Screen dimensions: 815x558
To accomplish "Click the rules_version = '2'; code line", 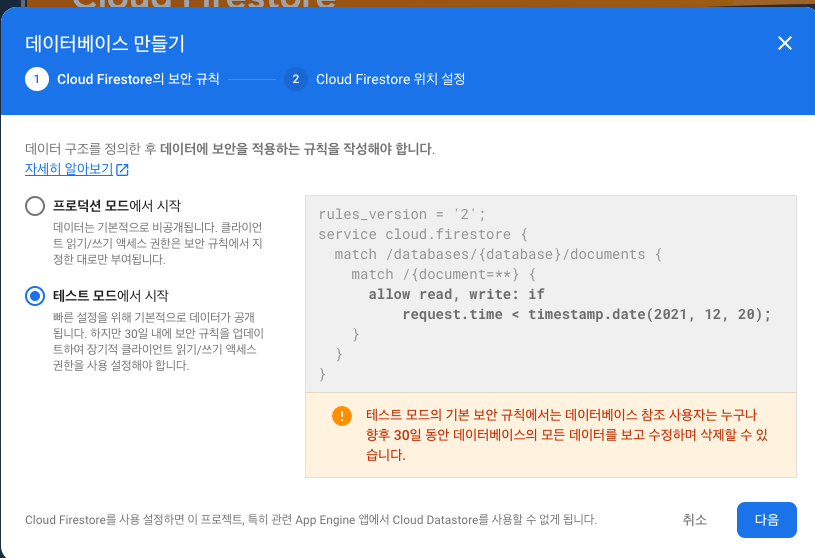I will [x=402, y=214].
